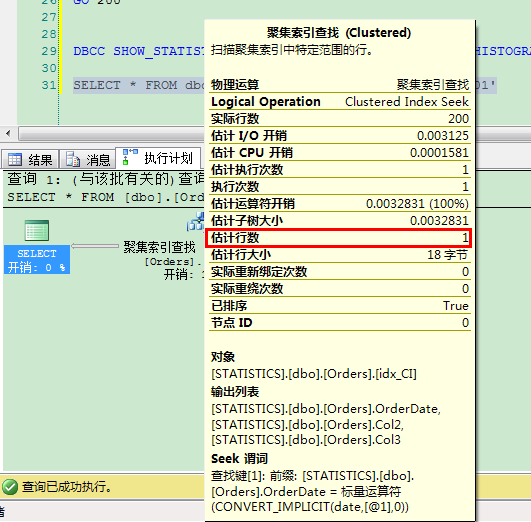Open the 结果 results tab

pos(30,159)
